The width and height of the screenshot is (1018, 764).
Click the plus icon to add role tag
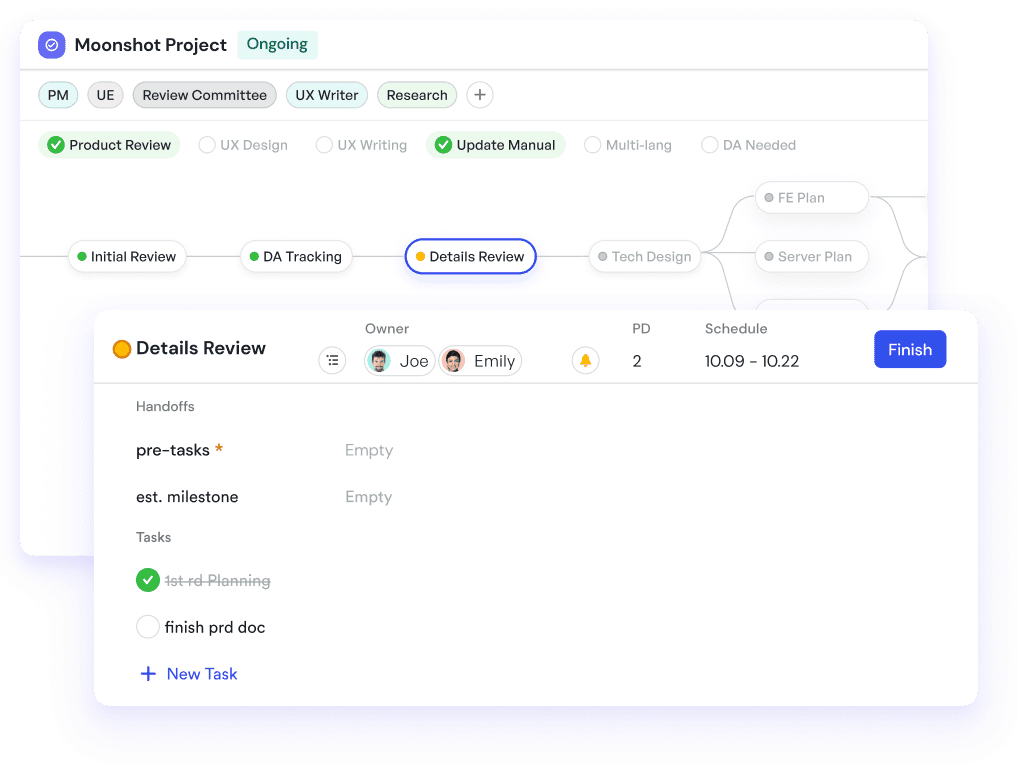coord(479,95)
